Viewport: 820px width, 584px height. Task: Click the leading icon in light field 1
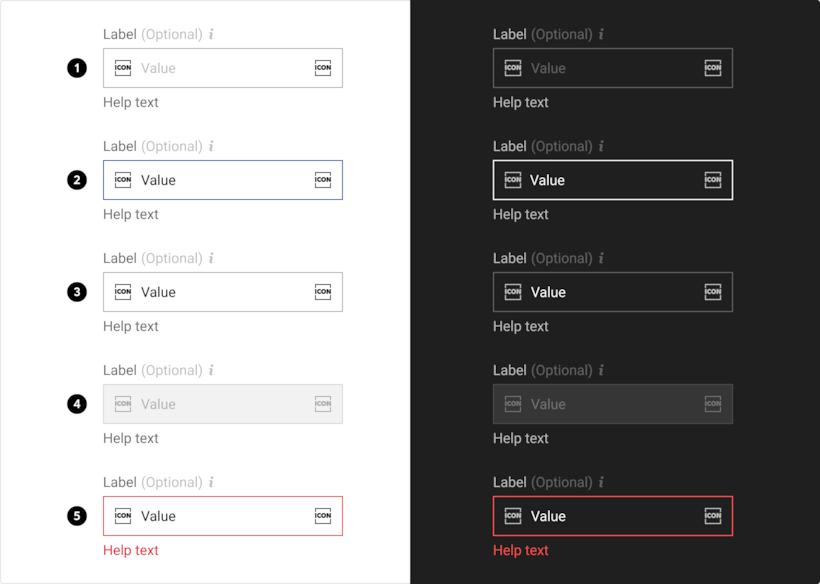[123, 68]
